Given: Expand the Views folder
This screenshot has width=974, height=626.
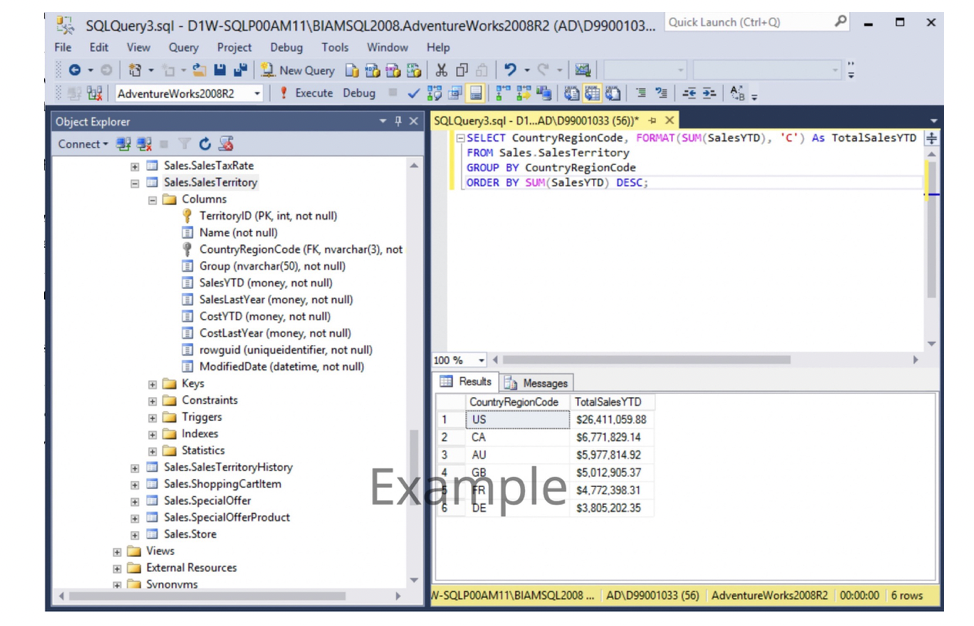Looking at the screenshot, I should [117, 552].
